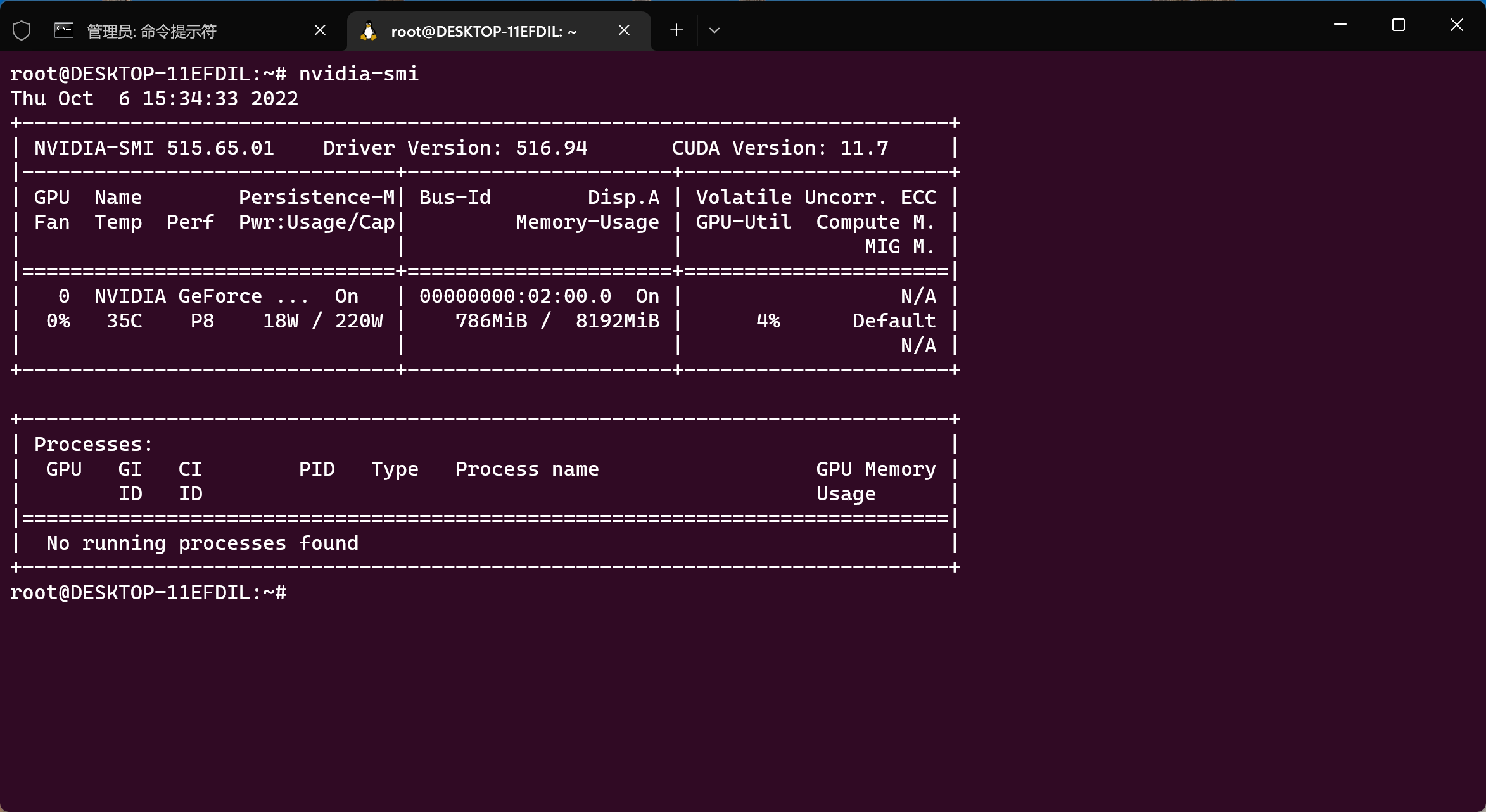Open a new tab with the plus button
The height and width of the screenshot is (812, 1486).
coord(676,30)
